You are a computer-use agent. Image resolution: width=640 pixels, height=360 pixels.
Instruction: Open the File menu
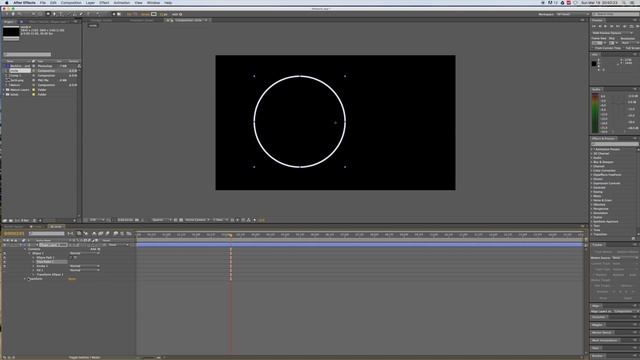(x=42, y=2)
